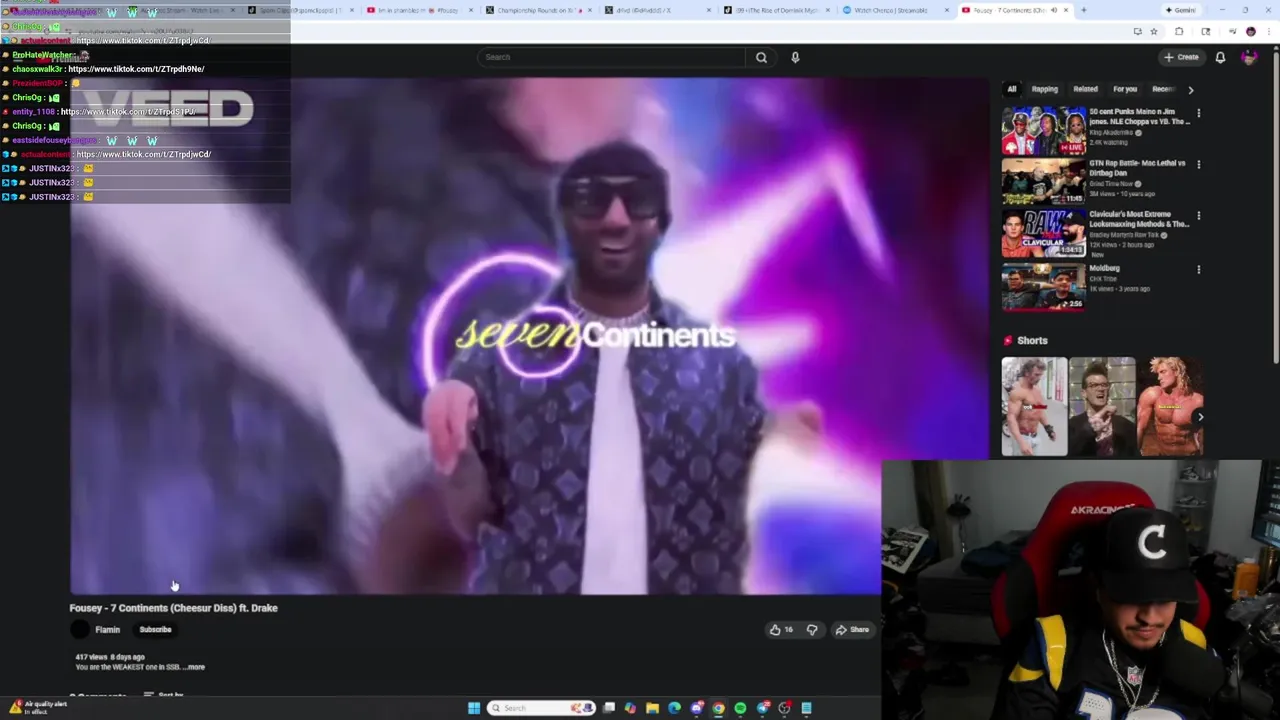
Task: Open Copilot from the taskbar
Action: (630, 708)
